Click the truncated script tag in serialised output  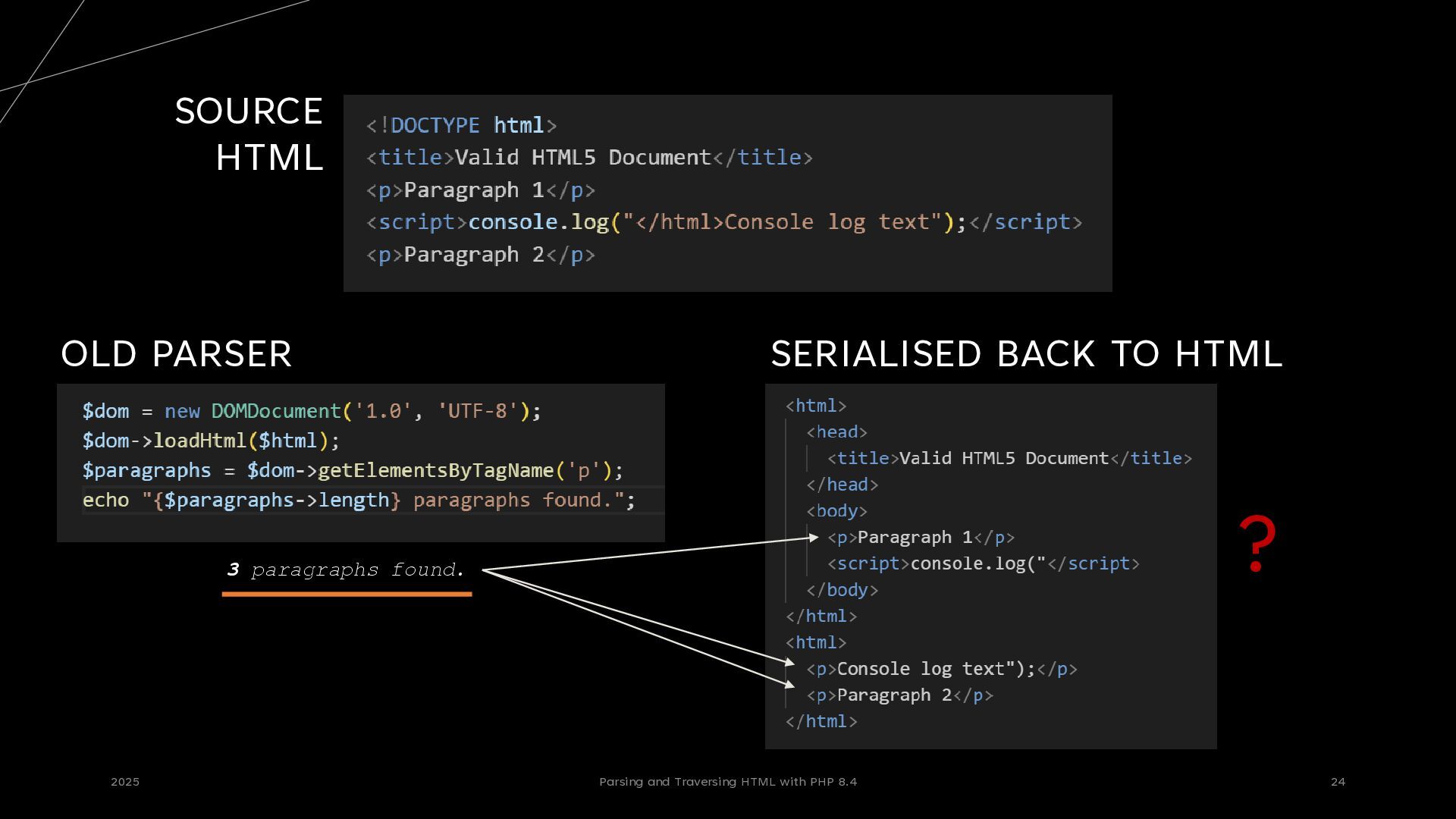point(983,563)
